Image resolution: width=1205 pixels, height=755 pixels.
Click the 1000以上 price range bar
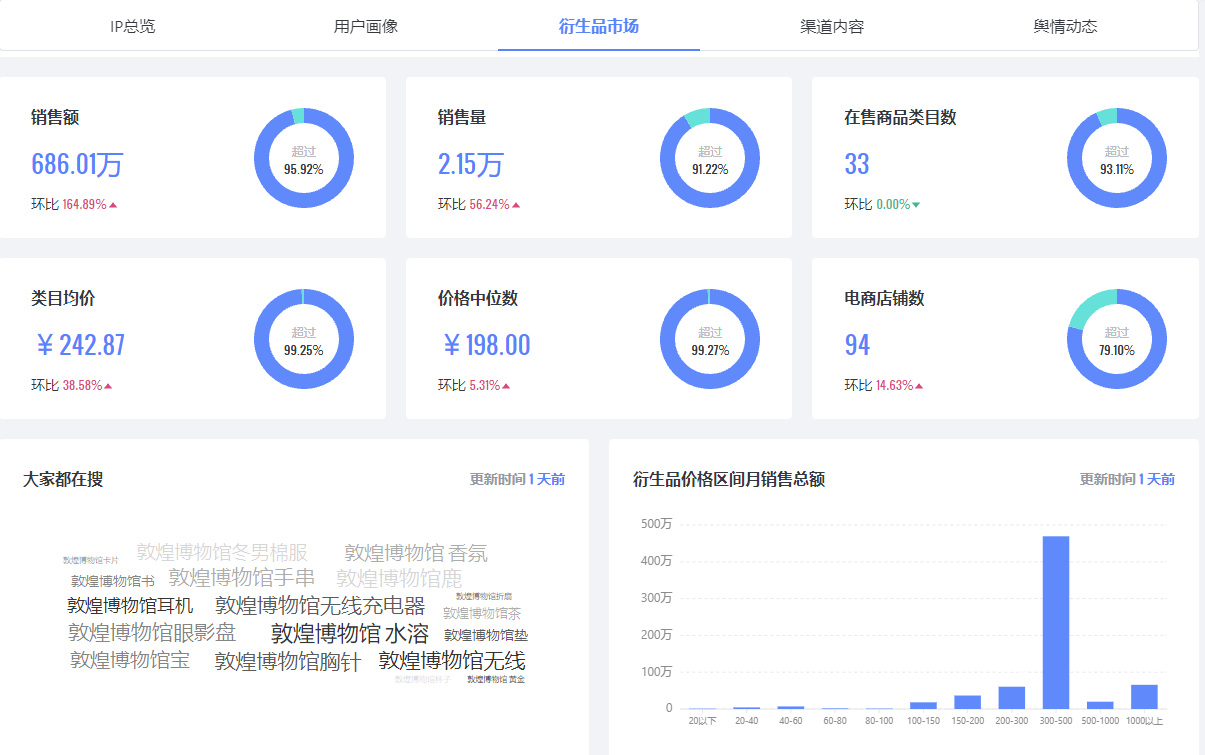(x=1144, y=697)
